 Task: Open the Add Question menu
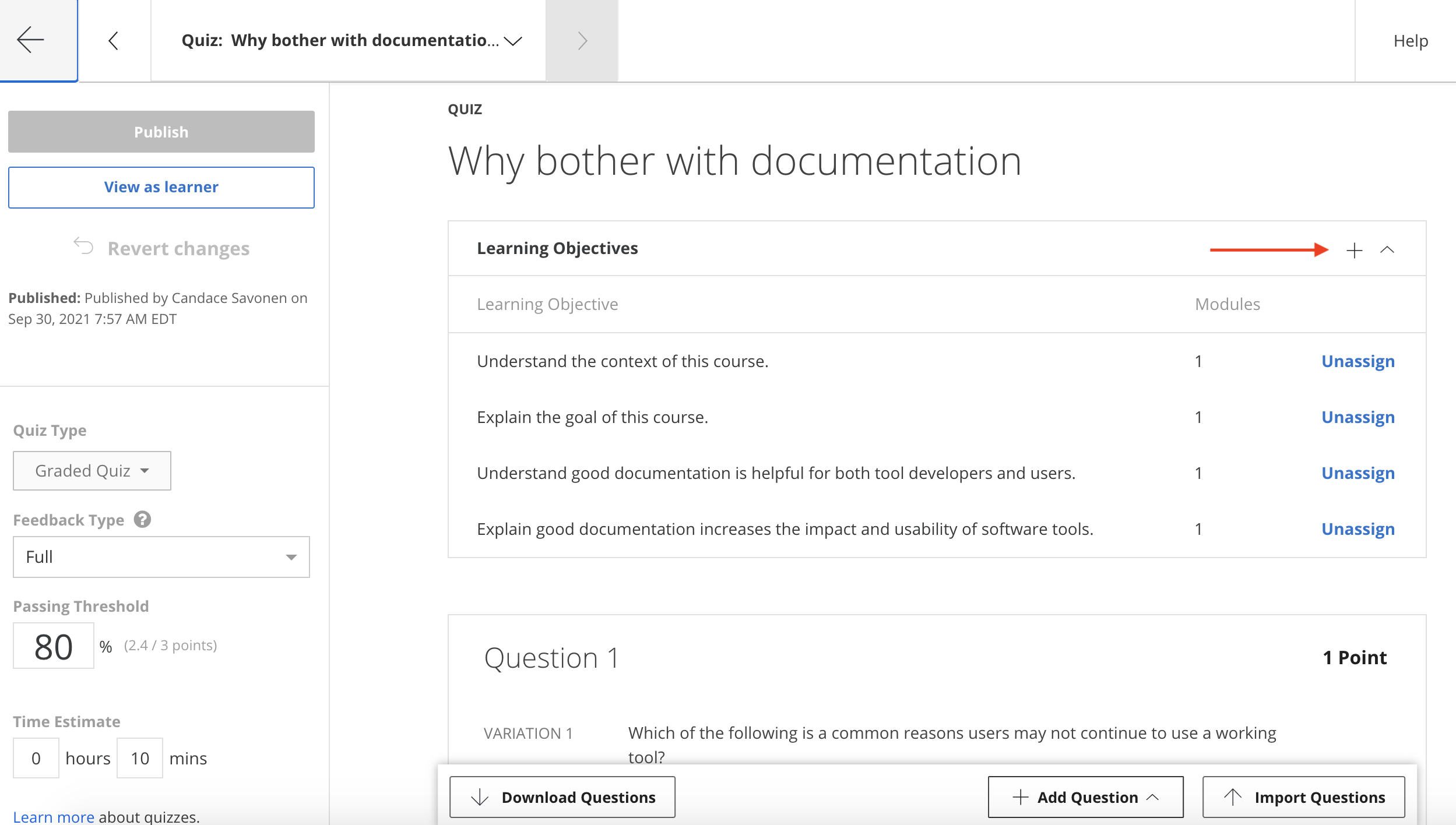click(1085, 797)
